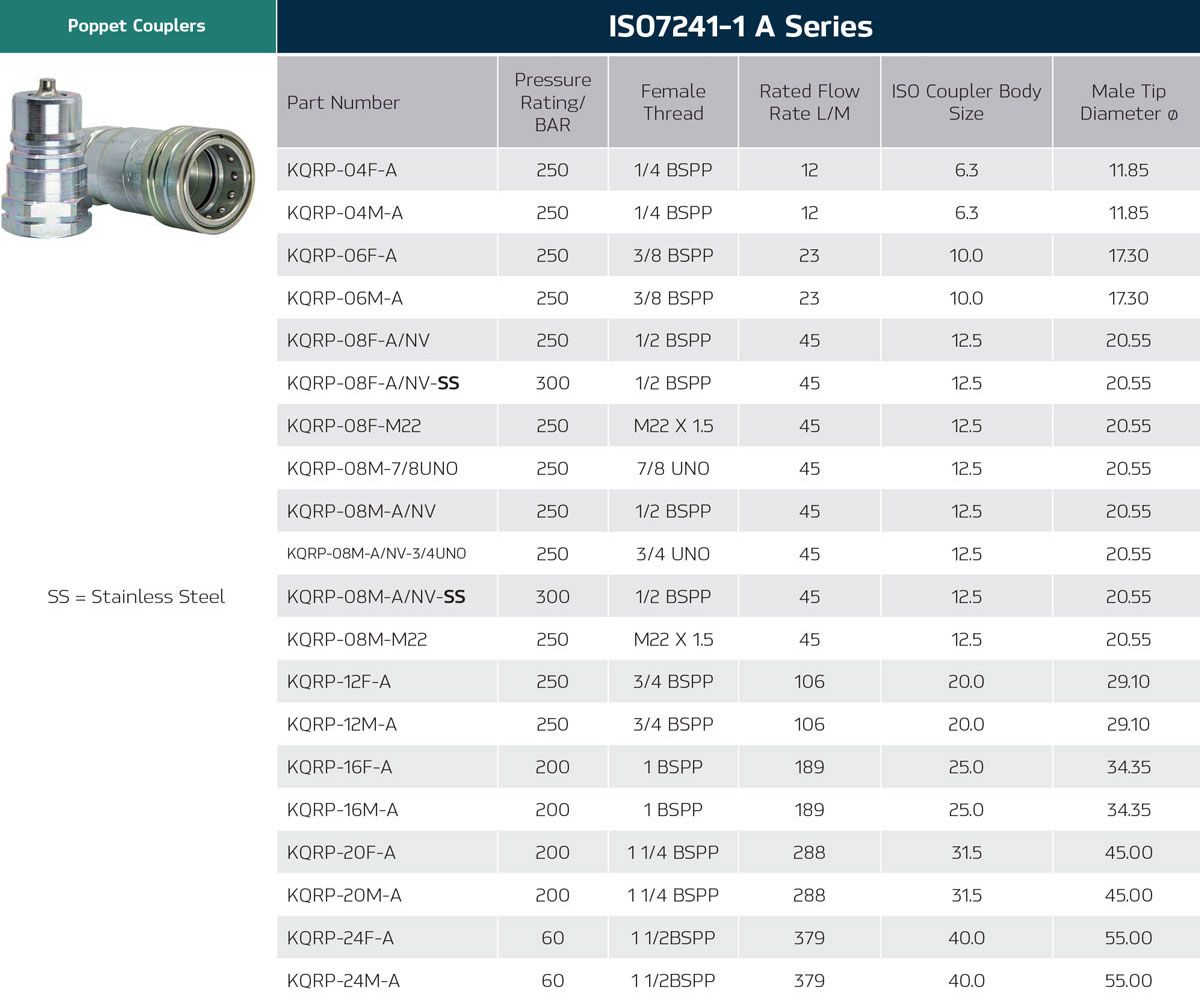Open part number KQRP-04F-A
Viewport: 1200px width, 1003px height.
click(x=342, y=170)
